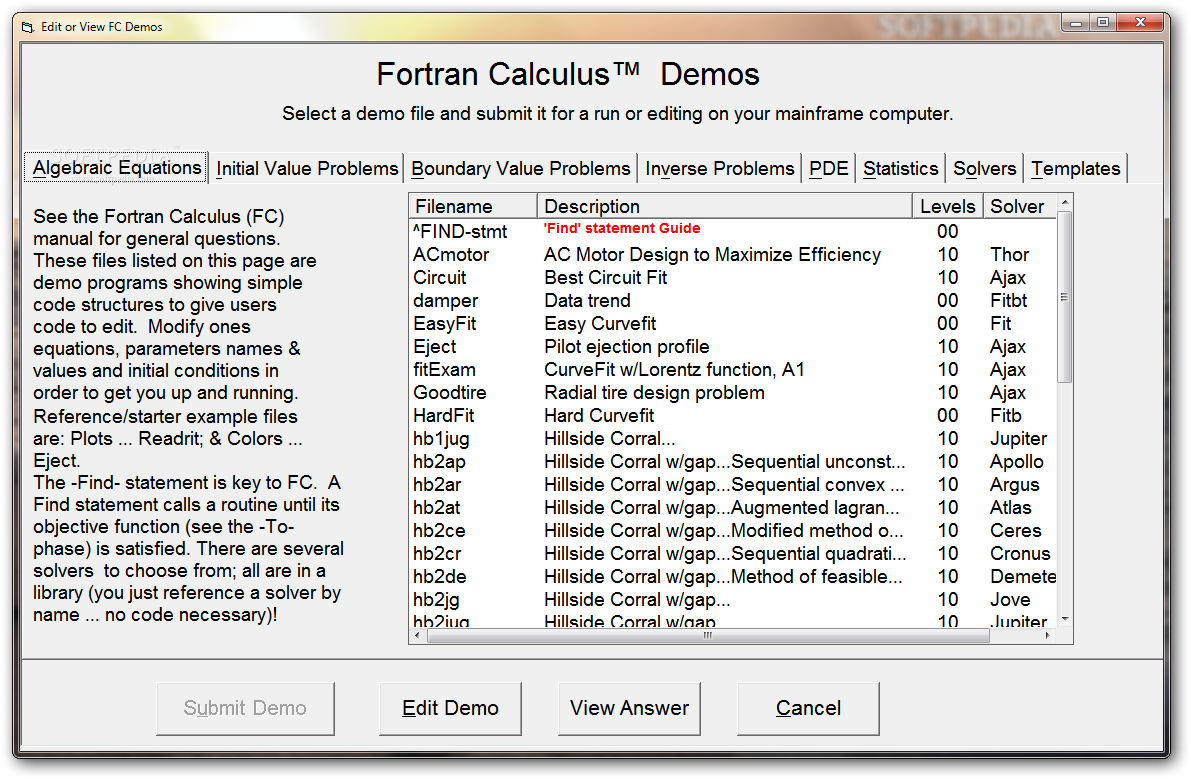
Task: Click the Description column header
Action: pos(725,207)
